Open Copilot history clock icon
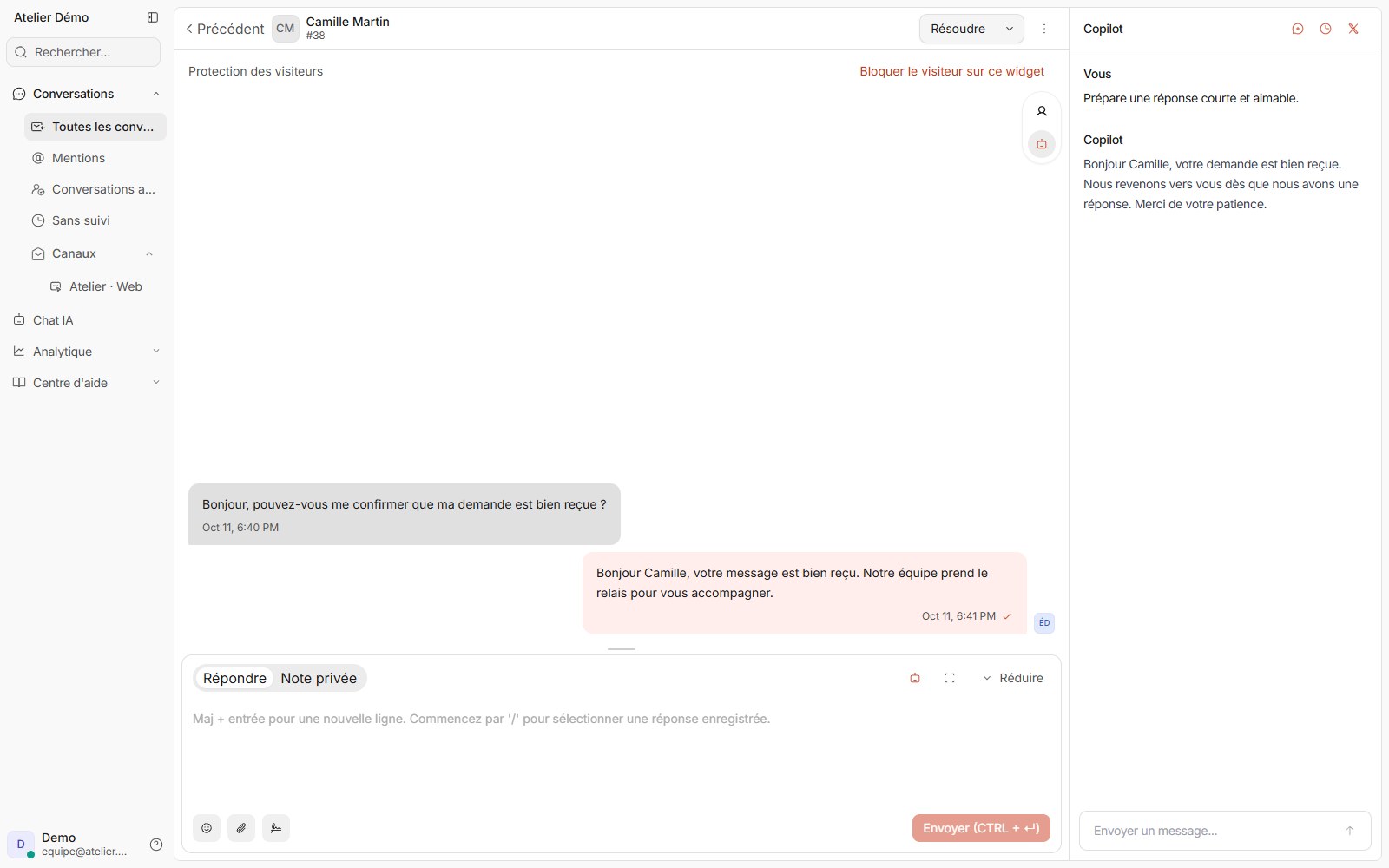 (1326, 29)
